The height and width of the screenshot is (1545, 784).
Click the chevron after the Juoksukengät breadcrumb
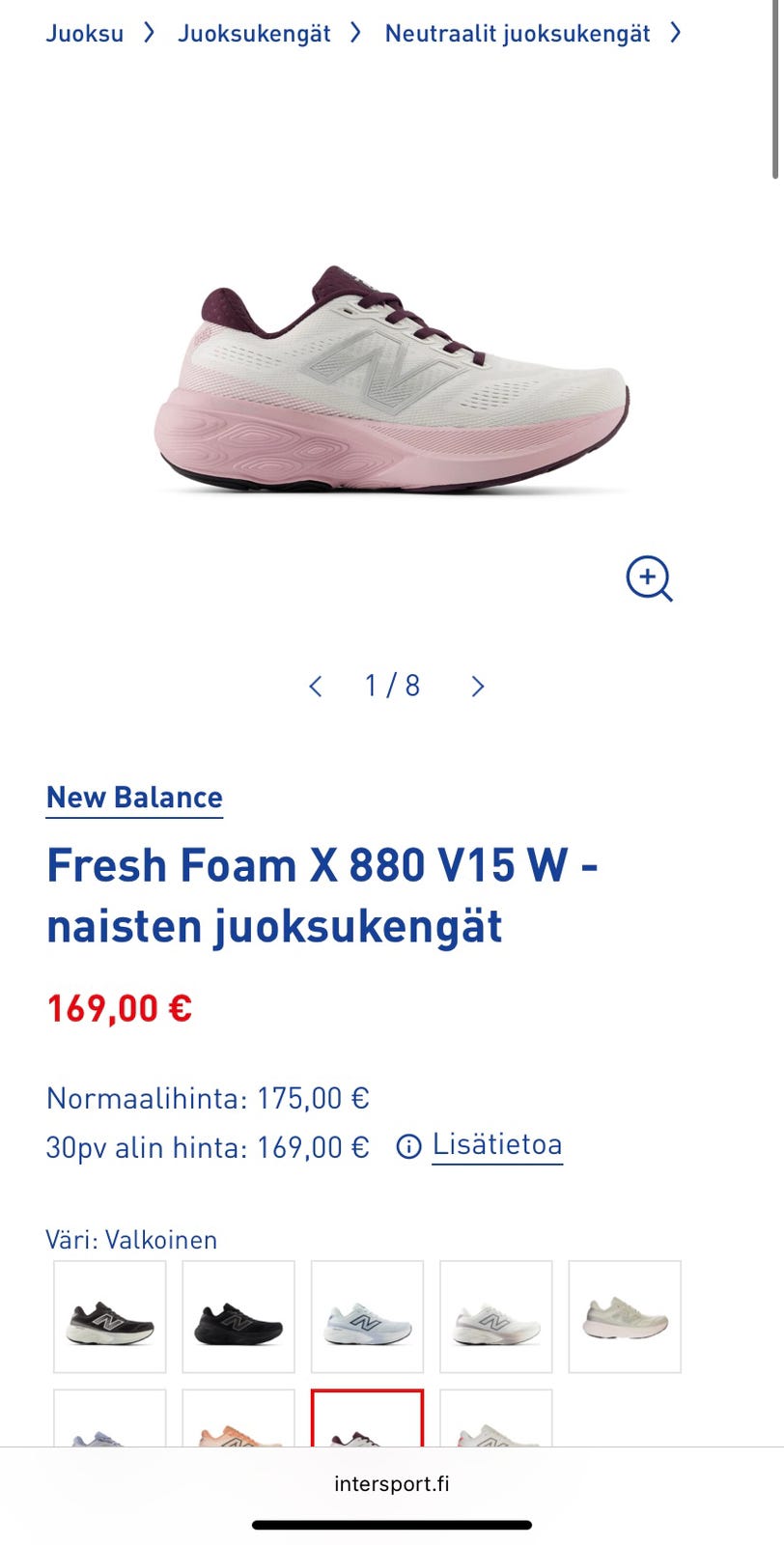point(355,33)
